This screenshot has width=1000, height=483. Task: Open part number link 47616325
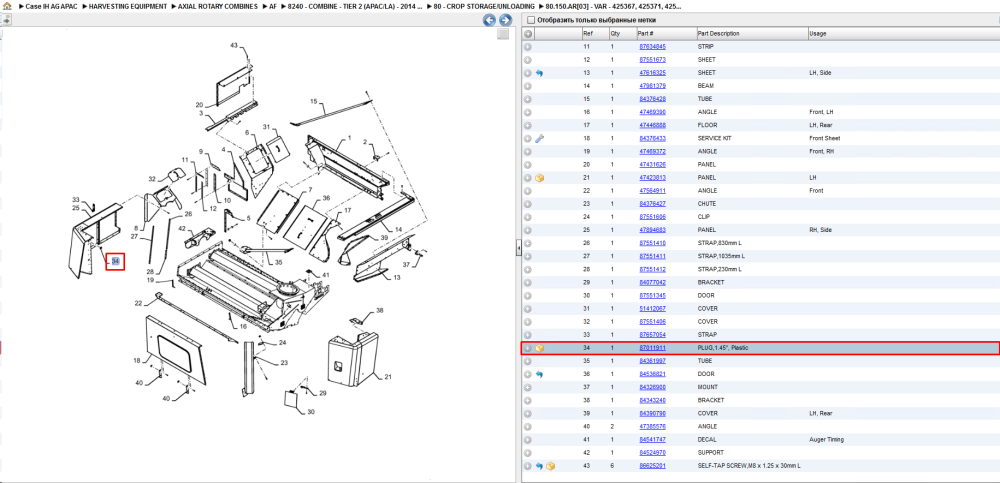click(652, 73)
